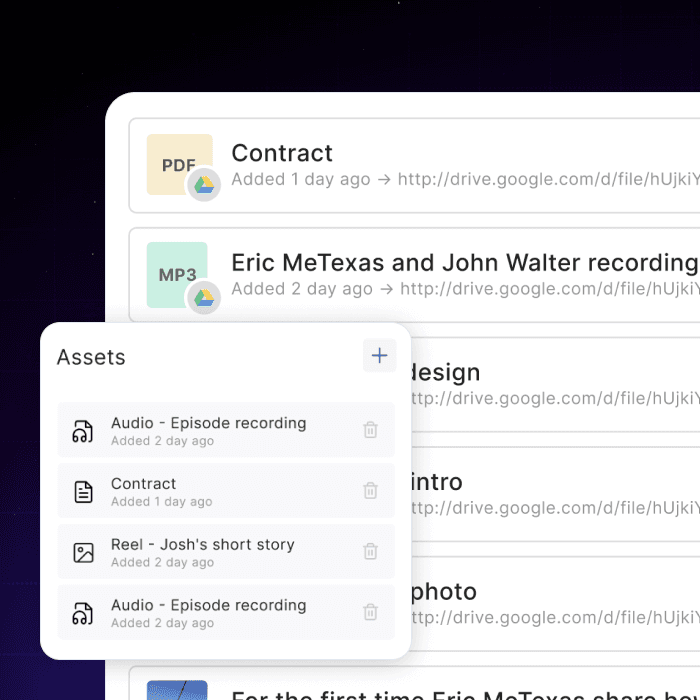
Task: Click Google Drive badge on the MP3 file
Action: 204,298
